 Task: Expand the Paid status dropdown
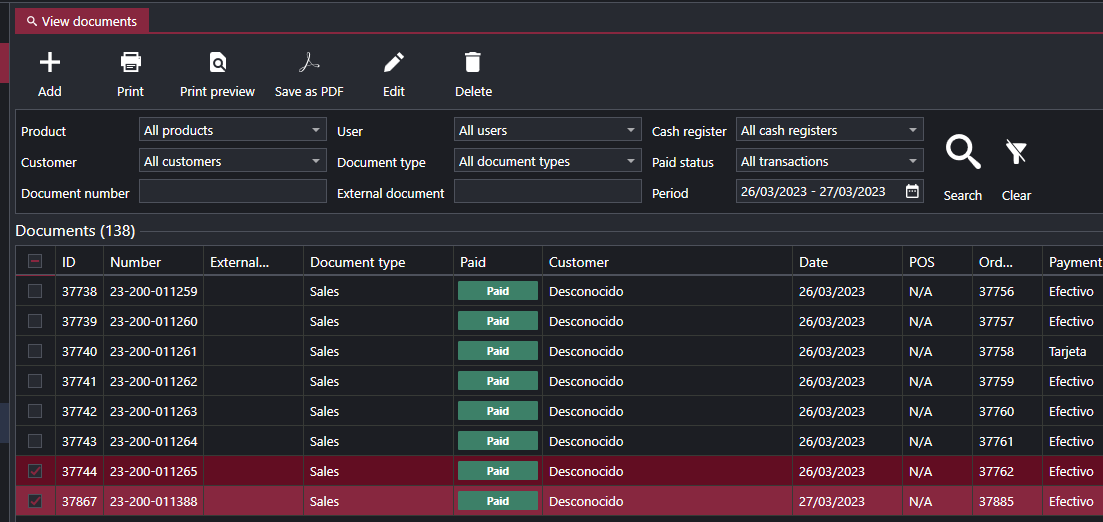tap(829, 162)
